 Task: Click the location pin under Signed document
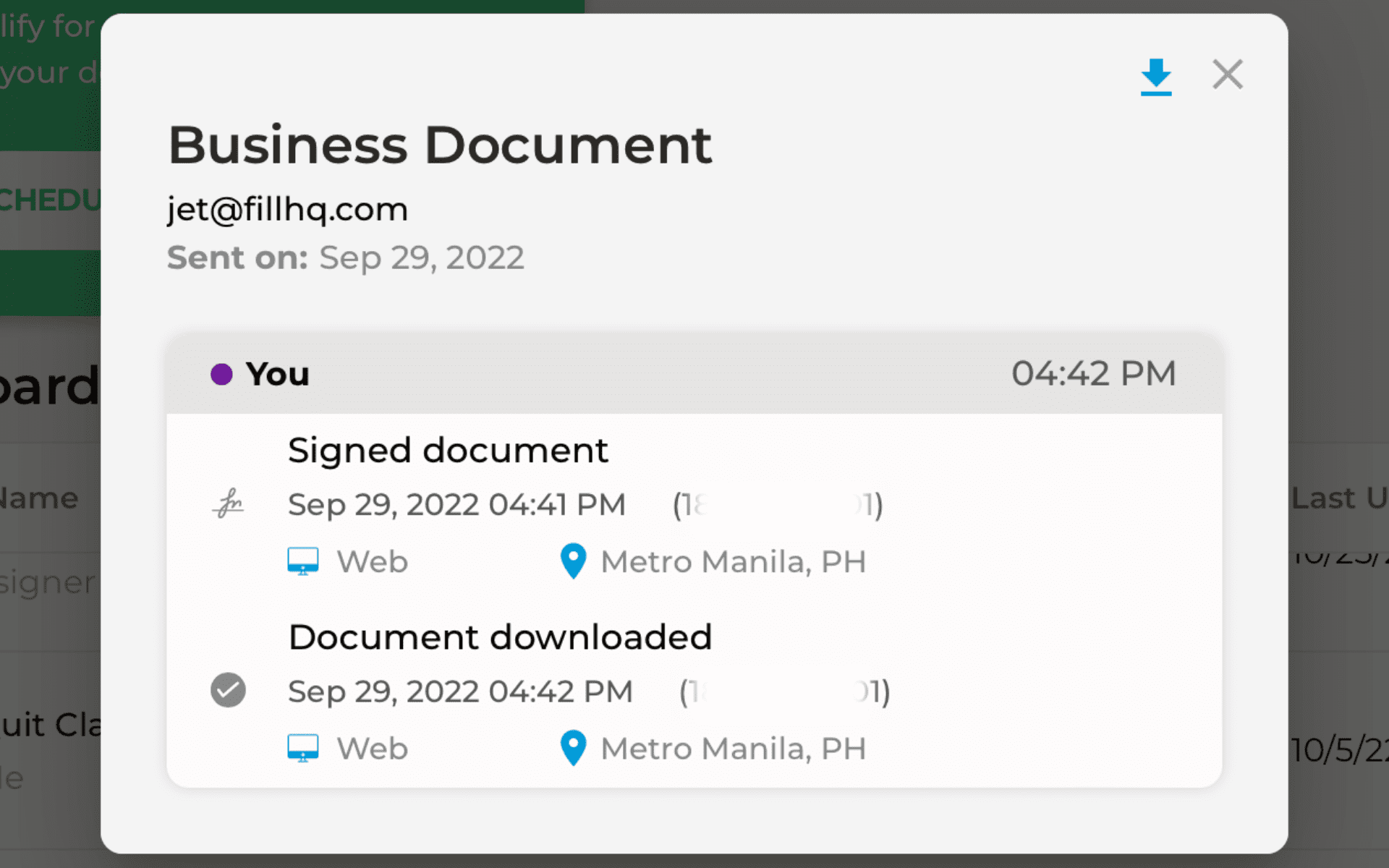coord(573,561)
